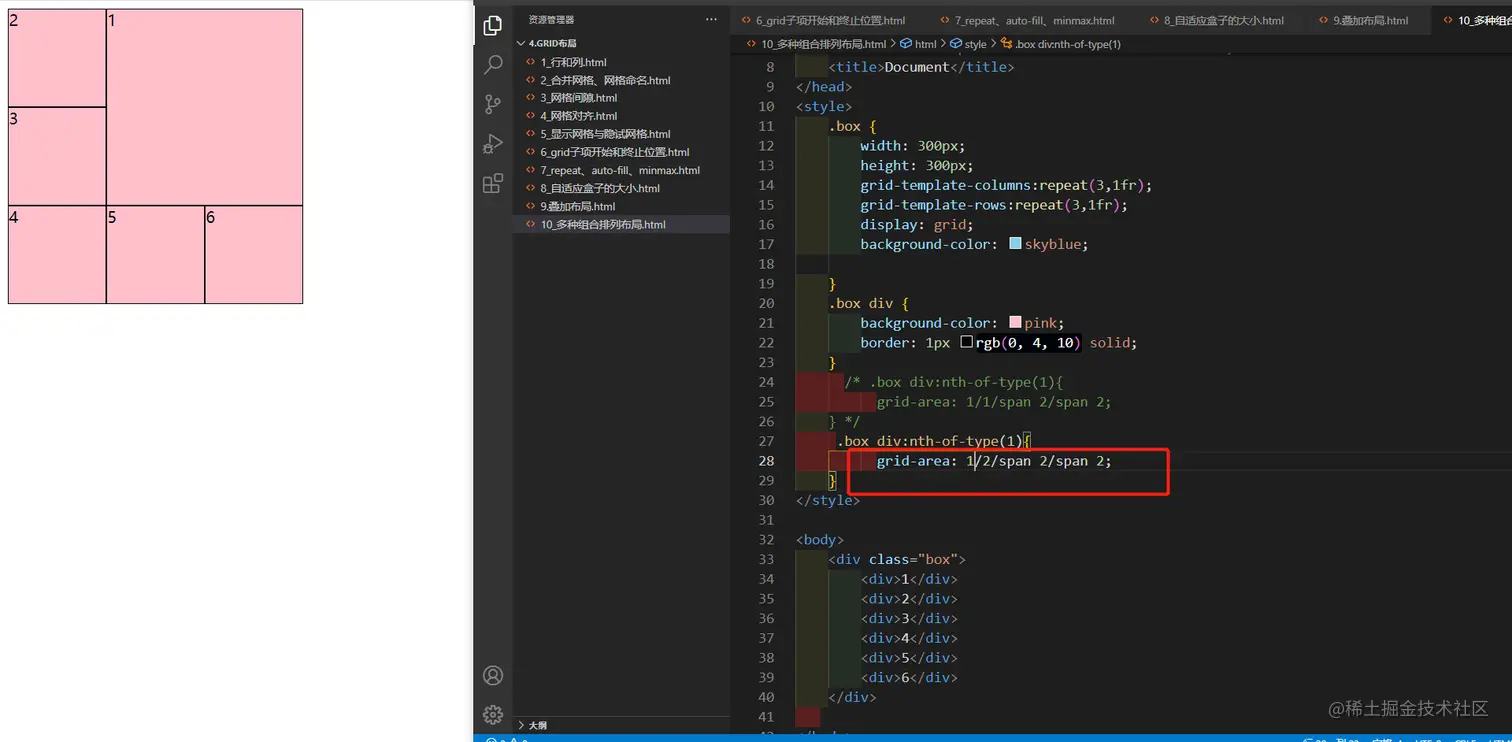This screenshot has width=1512, height=742.
Task: Switch to the 7_repeat、auto-fill、minmax.html editor tab
Action: point(1034,20)
